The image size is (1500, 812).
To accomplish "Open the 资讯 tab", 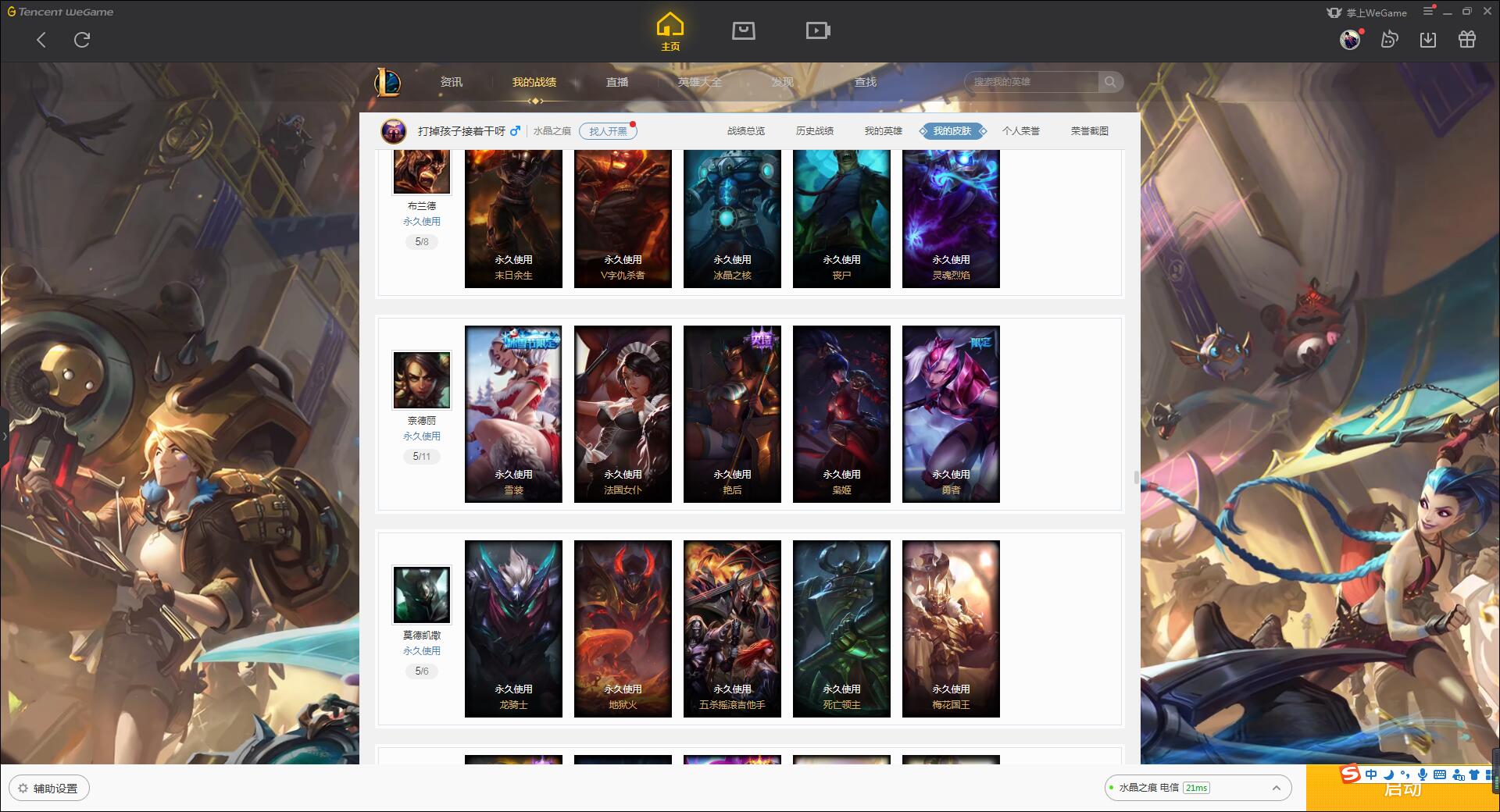I will click(452, 82).
